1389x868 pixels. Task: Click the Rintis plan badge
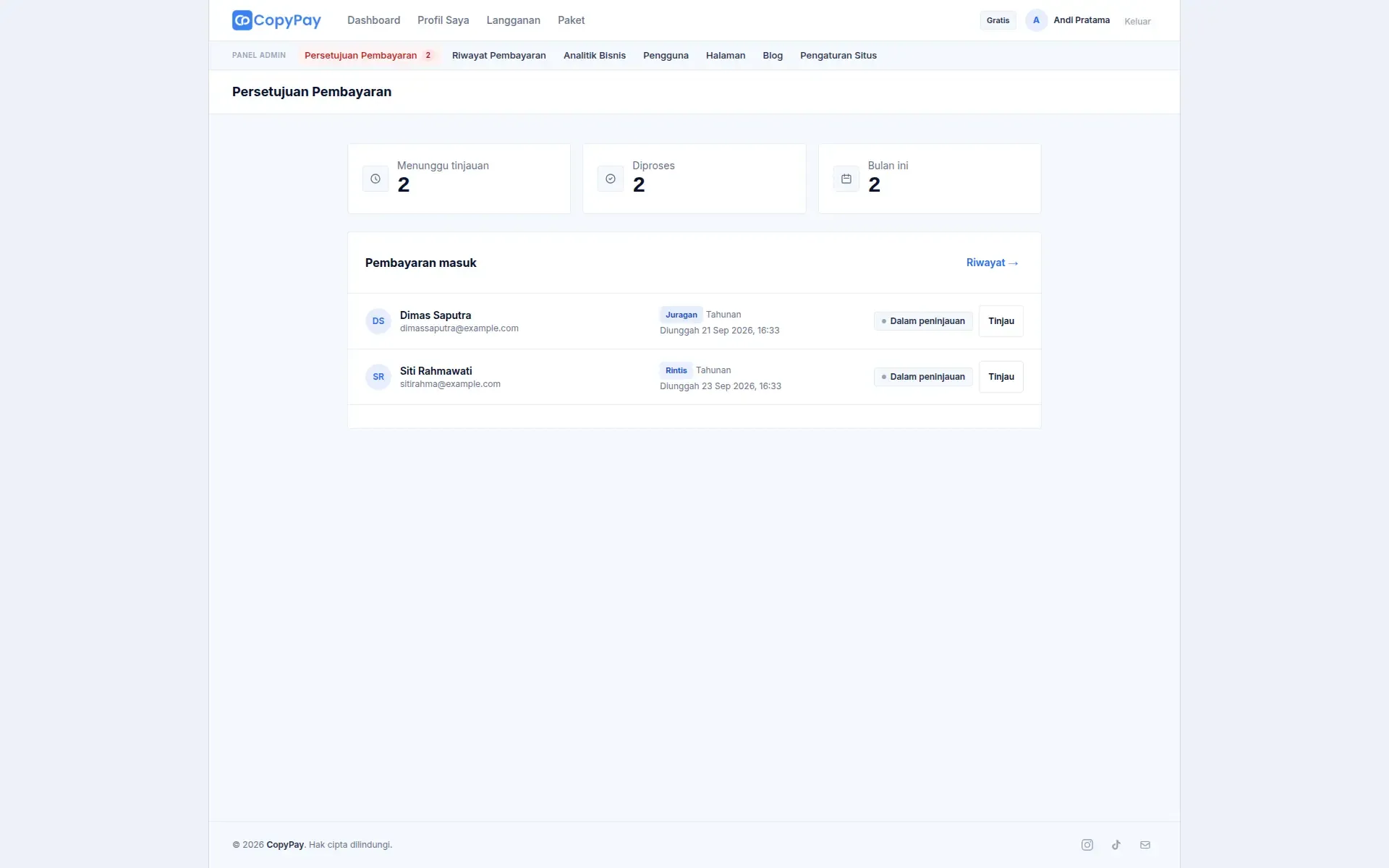[676, 370]
